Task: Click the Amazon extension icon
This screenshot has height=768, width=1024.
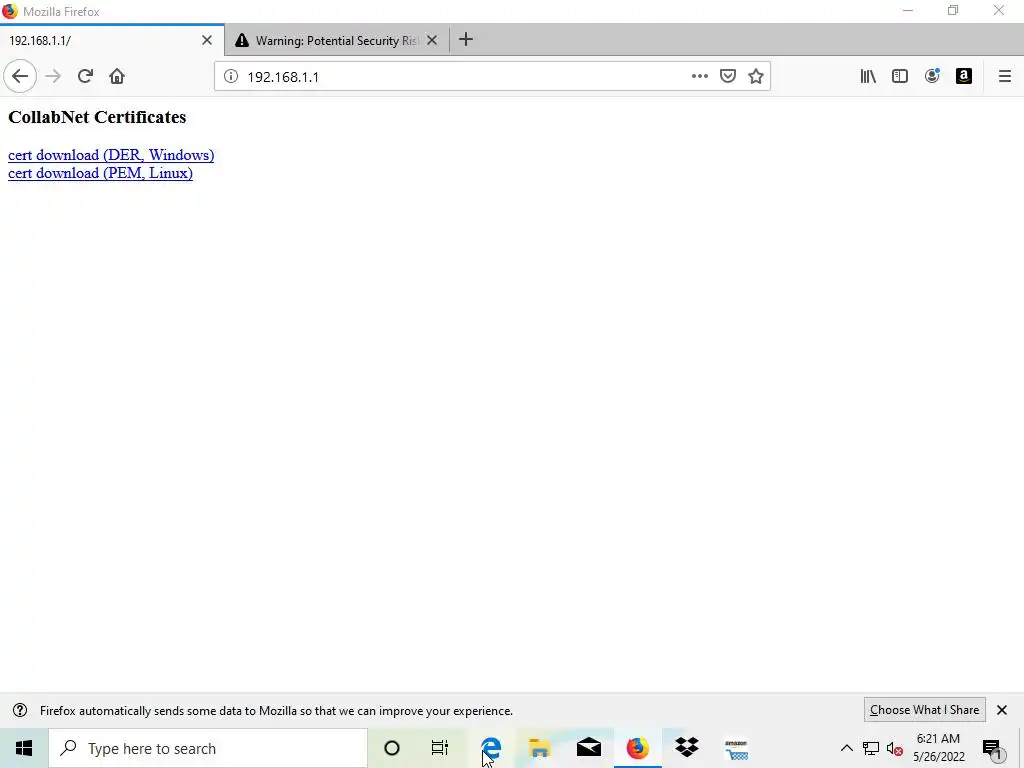Action: (x=964, y=76)
